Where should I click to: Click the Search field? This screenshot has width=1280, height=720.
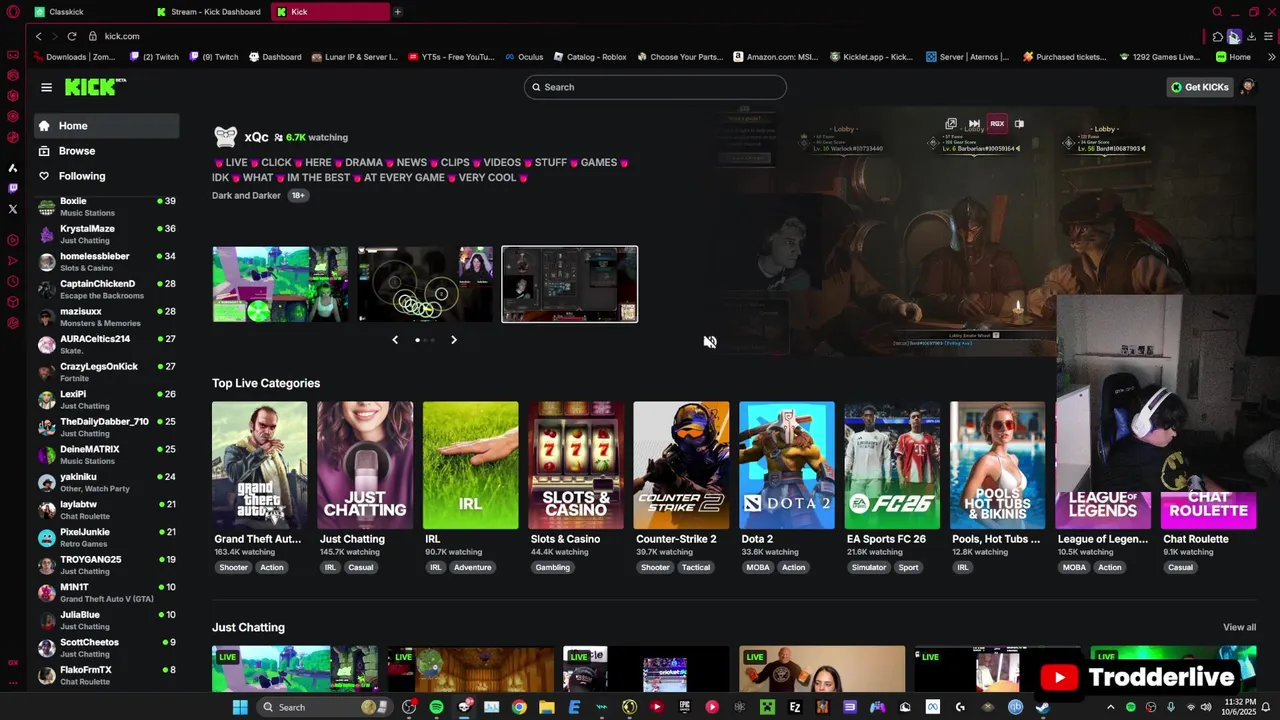tap(655, 87)
